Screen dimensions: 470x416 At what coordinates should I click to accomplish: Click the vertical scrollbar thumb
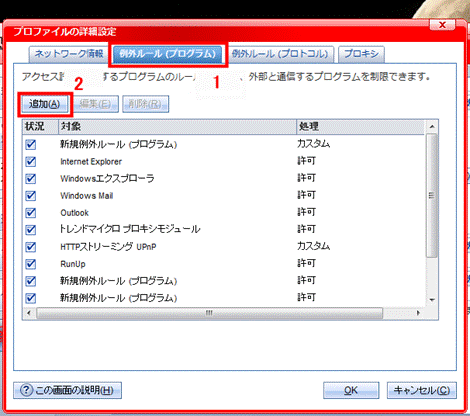click(432, 195)
